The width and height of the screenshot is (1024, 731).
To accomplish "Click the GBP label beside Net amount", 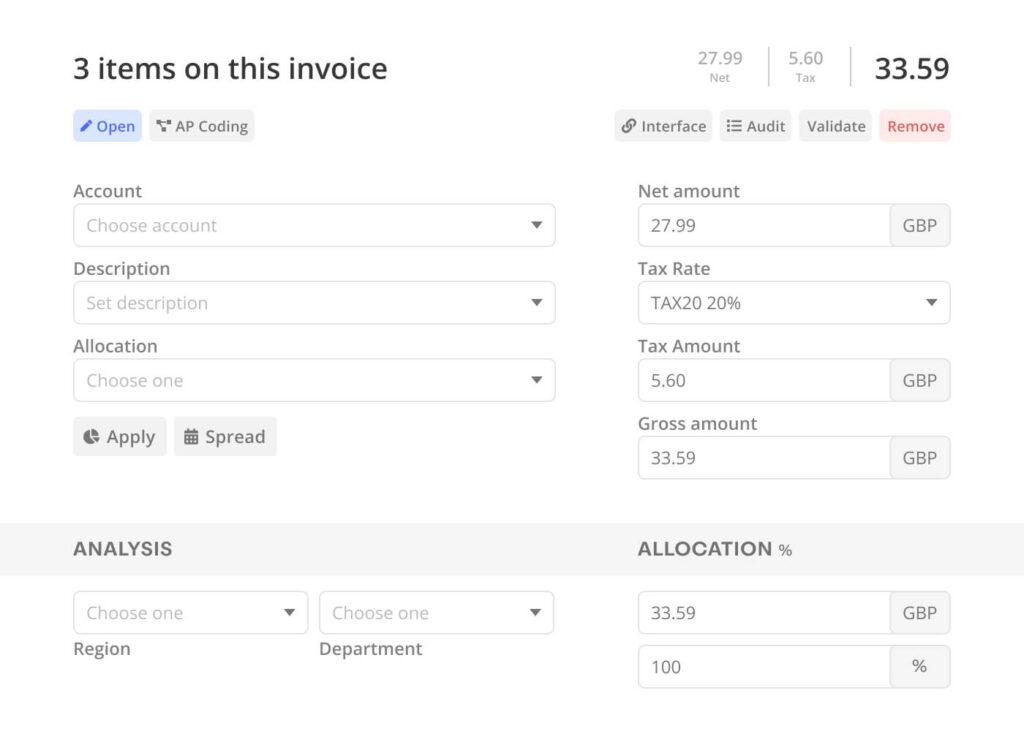I will point(919,225).
